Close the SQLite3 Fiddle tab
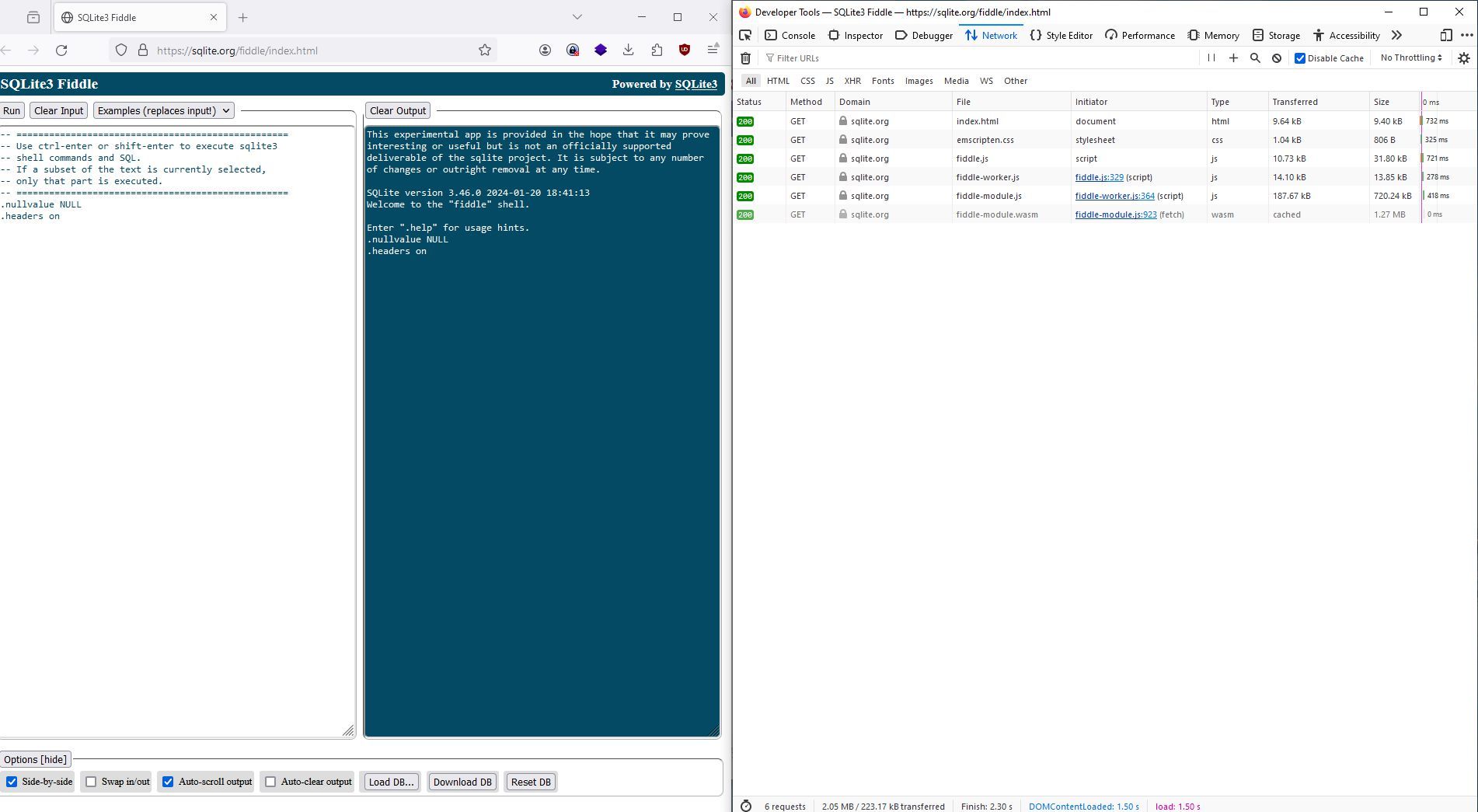1478x812 pixels. click(214, 17)
